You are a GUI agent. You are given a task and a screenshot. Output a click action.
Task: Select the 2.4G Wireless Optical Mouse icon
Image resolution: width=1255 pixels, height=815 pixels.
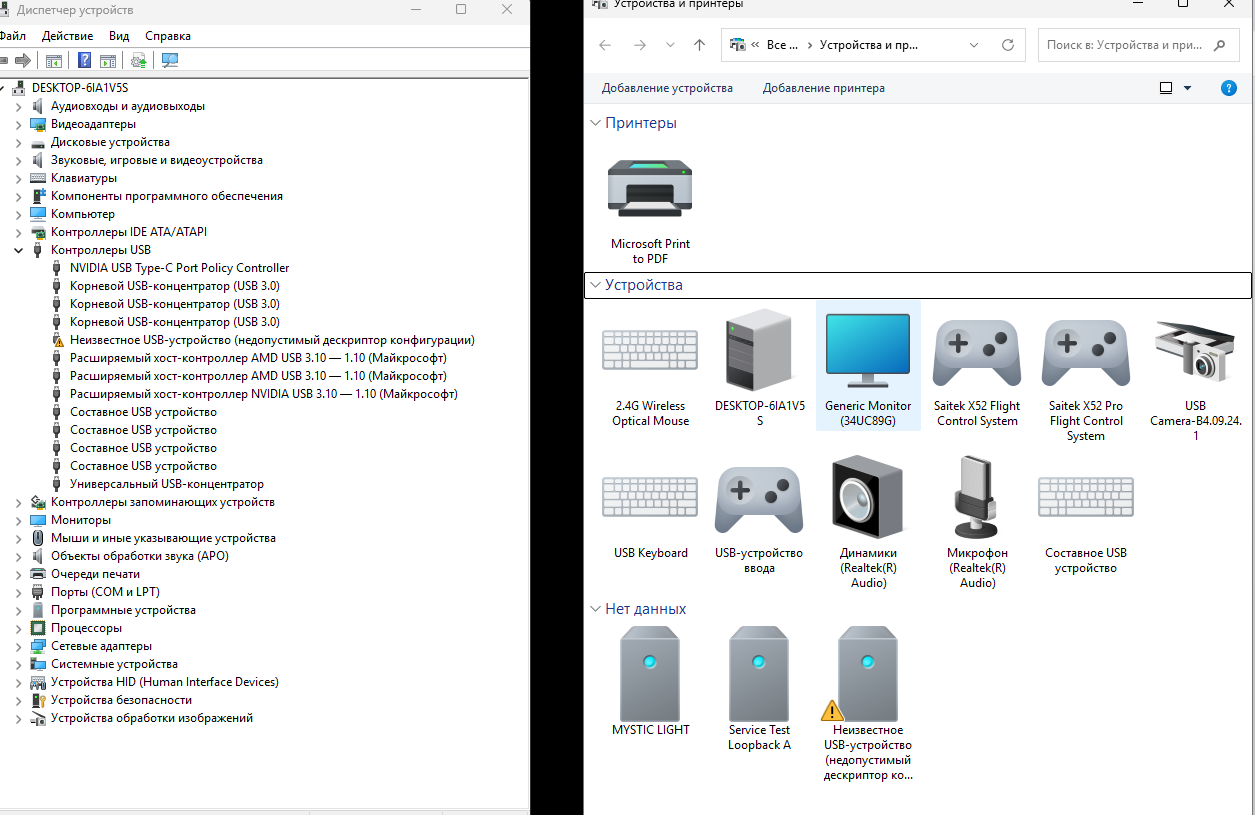650,349
